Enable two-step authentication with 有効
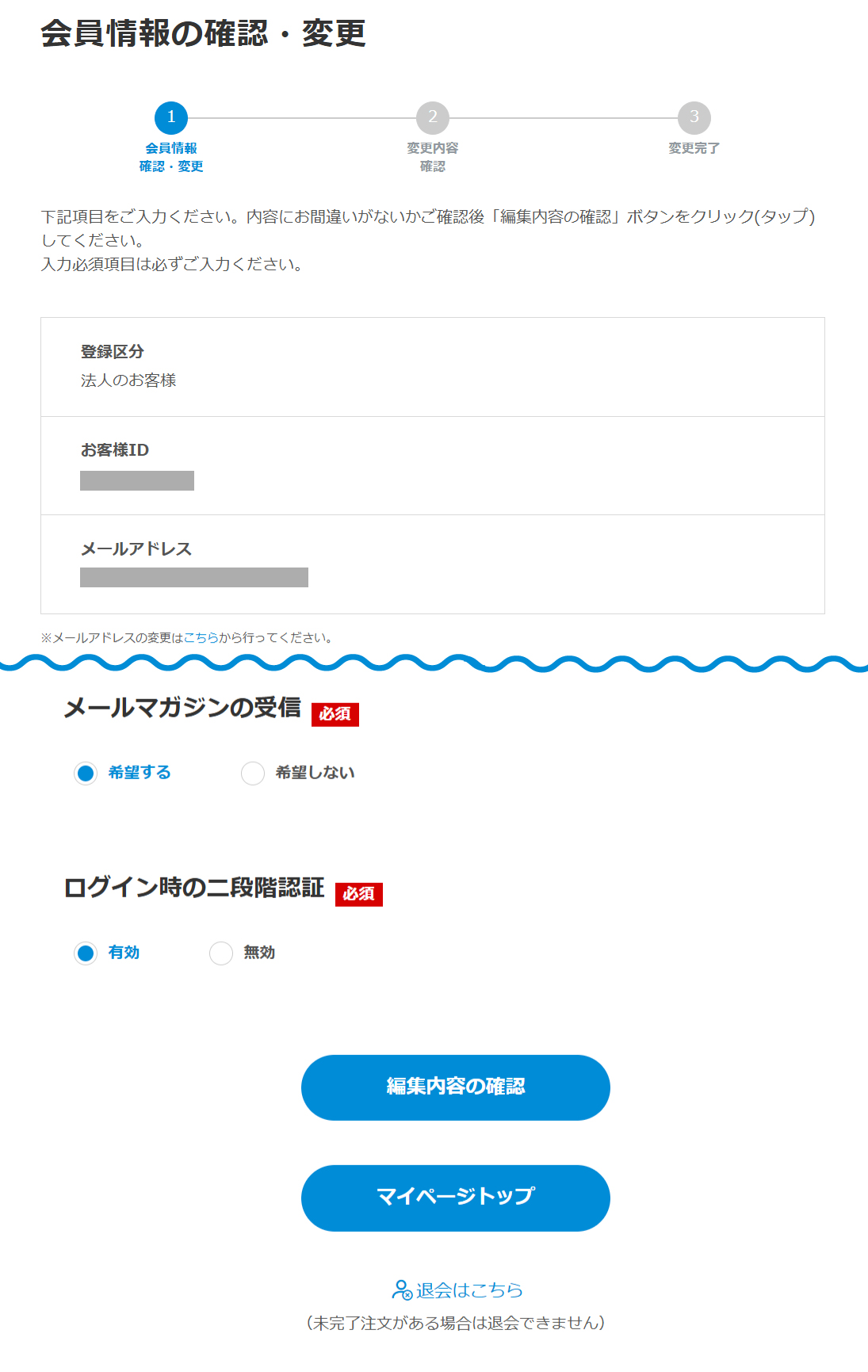868x1372 pixels. tap(86, 953)
